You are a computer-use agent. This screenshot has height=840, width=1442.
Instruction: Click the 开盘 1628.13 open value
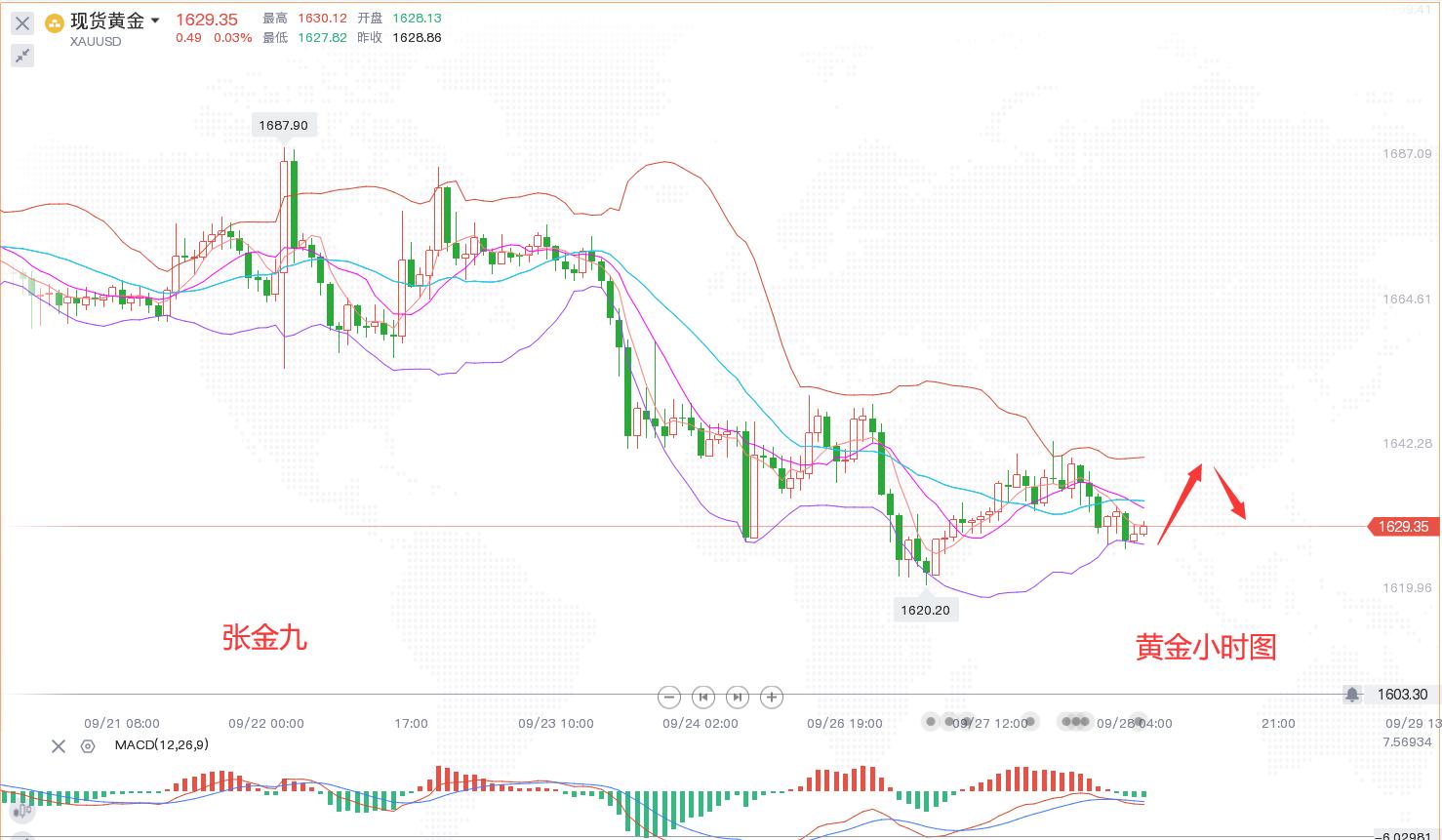(417, 19)
